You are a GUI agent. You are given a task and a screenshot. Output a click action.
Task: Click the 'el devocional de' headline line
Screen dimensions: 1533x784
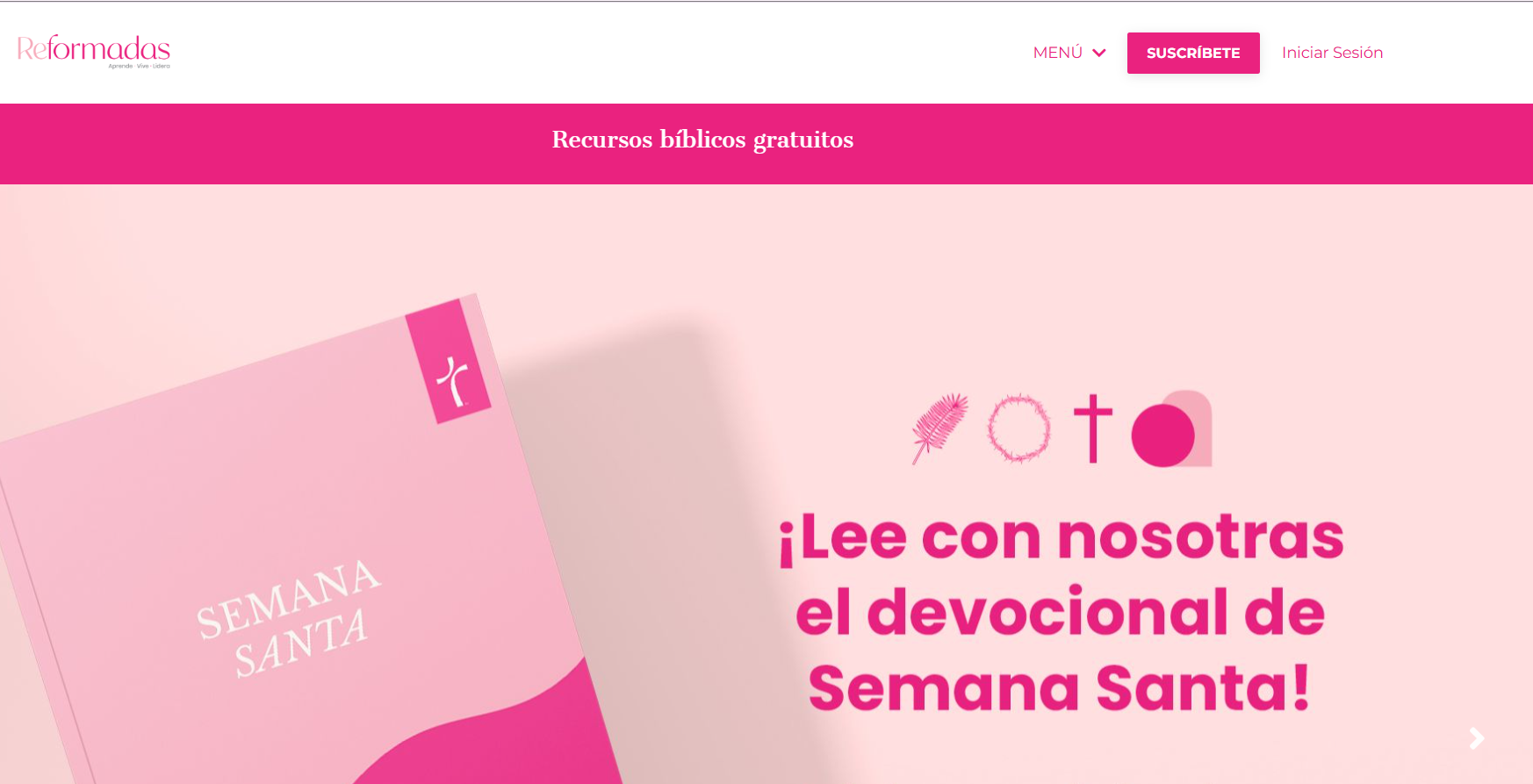tap(1060, 612)
